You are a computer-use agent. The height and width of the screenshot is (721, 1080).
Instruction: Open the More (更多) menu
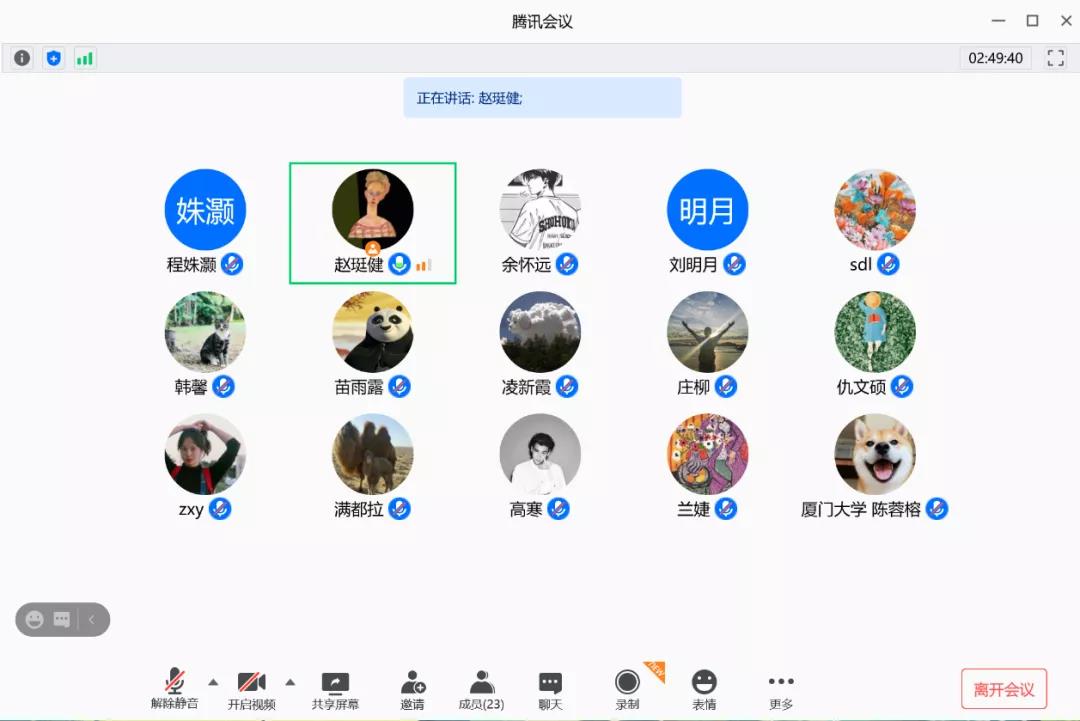click(x=781, y=690)
